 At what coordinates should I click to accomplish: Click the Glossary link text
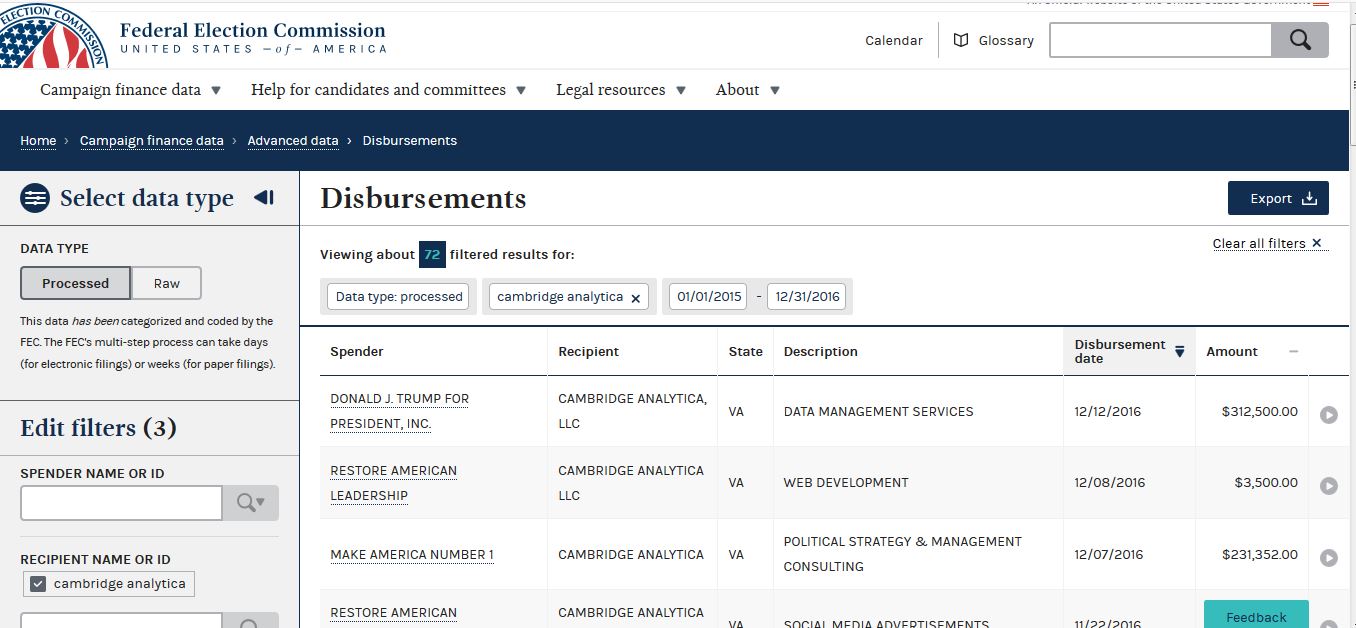1006,41
